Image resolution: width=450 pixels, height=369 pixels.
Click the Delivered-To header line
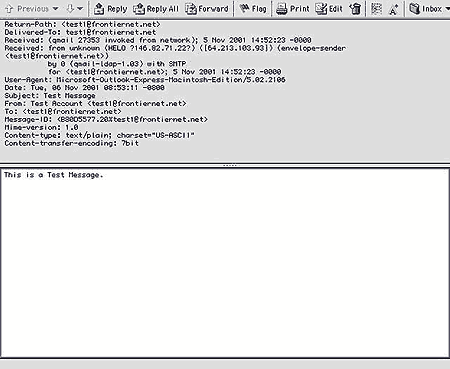pos(80,32)
